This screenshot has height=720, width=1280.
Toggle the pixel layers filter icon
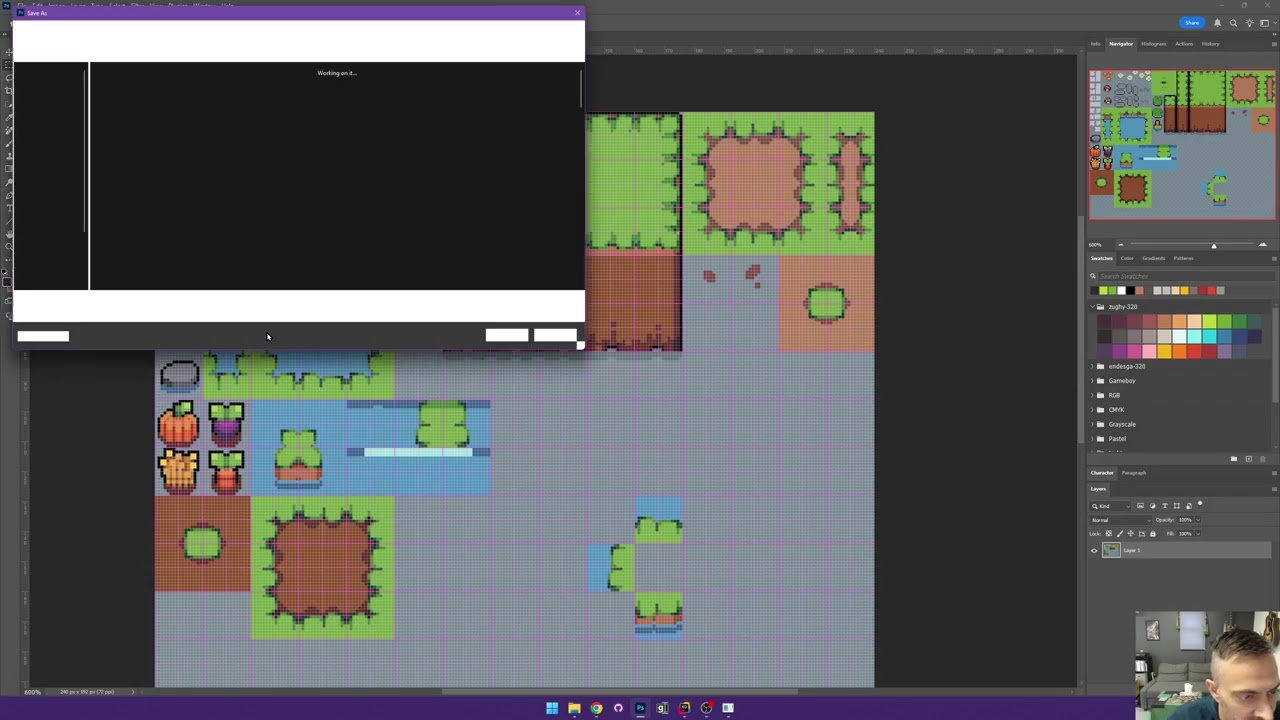1140,506
